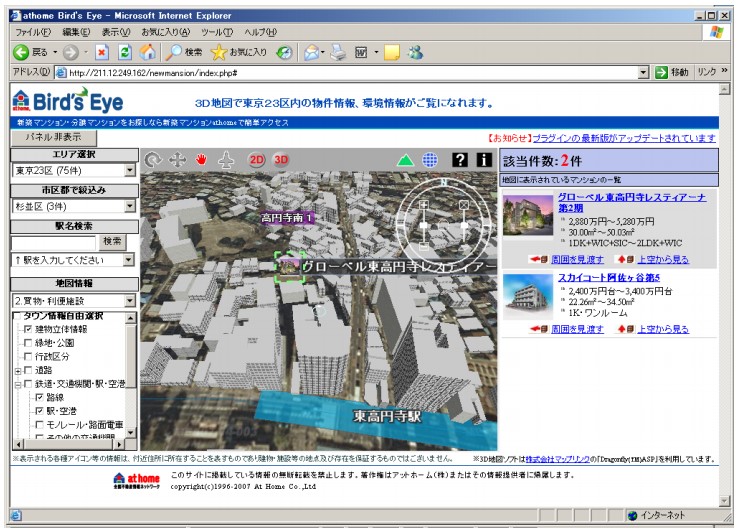The width and height of the screenshot is (739, 531).
Task: Enable the 道路 checkbox
Action: (x=28, y=370)
